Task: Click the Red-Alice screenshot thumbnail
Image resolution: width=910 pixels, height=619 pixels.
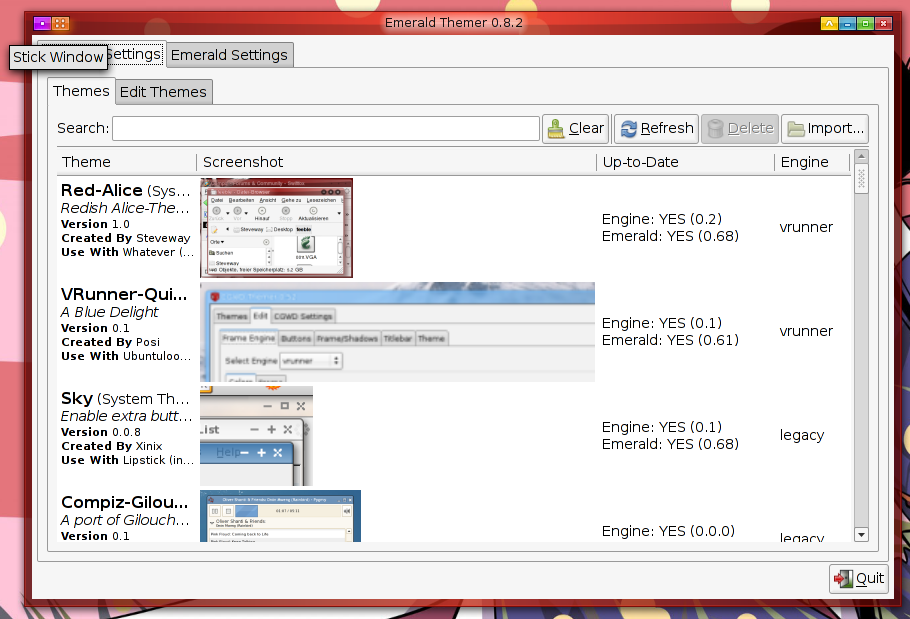Action: pyautogui.click(x=276, y=227)
